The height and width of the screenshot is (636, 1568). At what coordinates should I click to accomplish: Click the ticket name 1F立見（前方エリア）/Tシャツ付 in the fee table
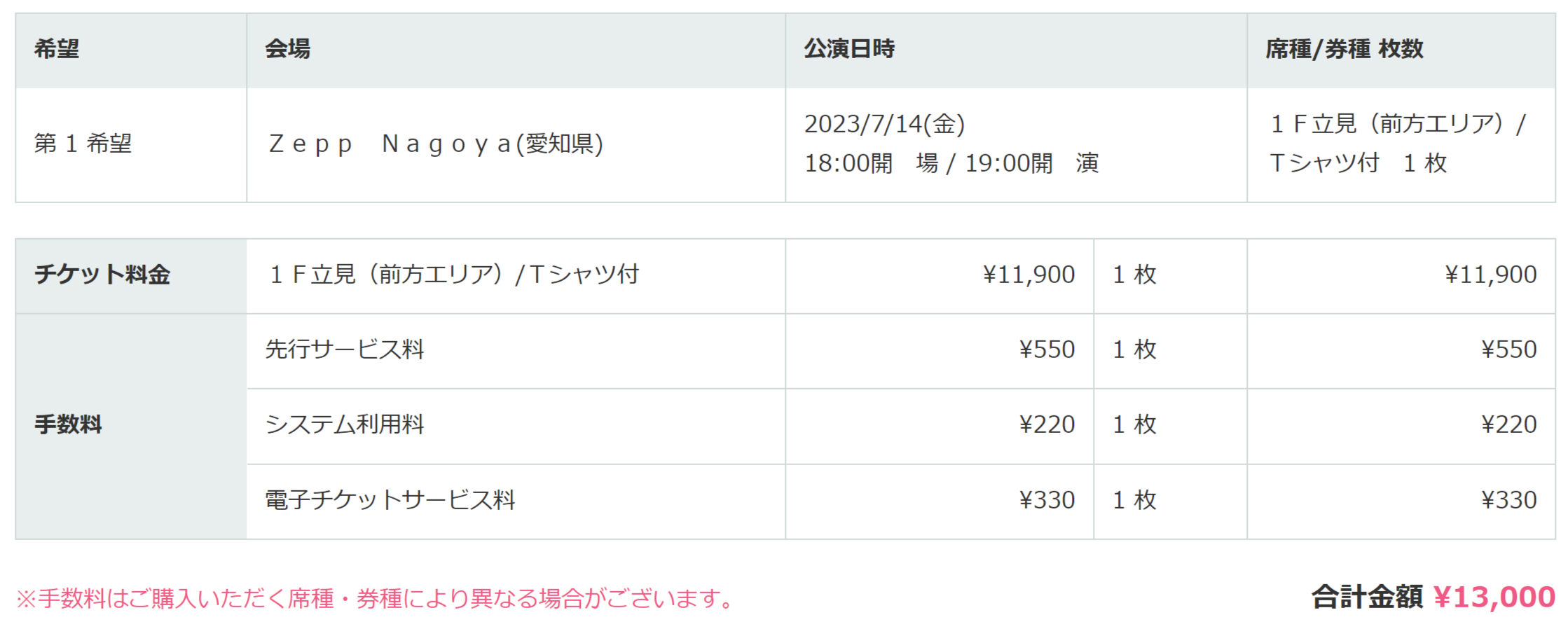(454, 275)
